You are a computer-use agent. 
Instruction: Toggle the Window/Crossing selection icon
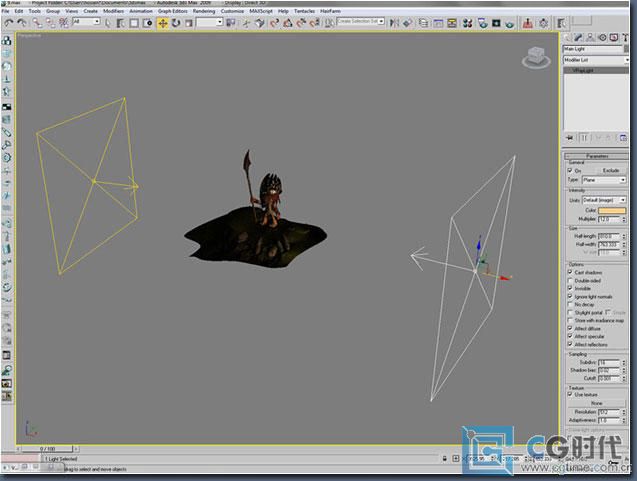[148, 23]
